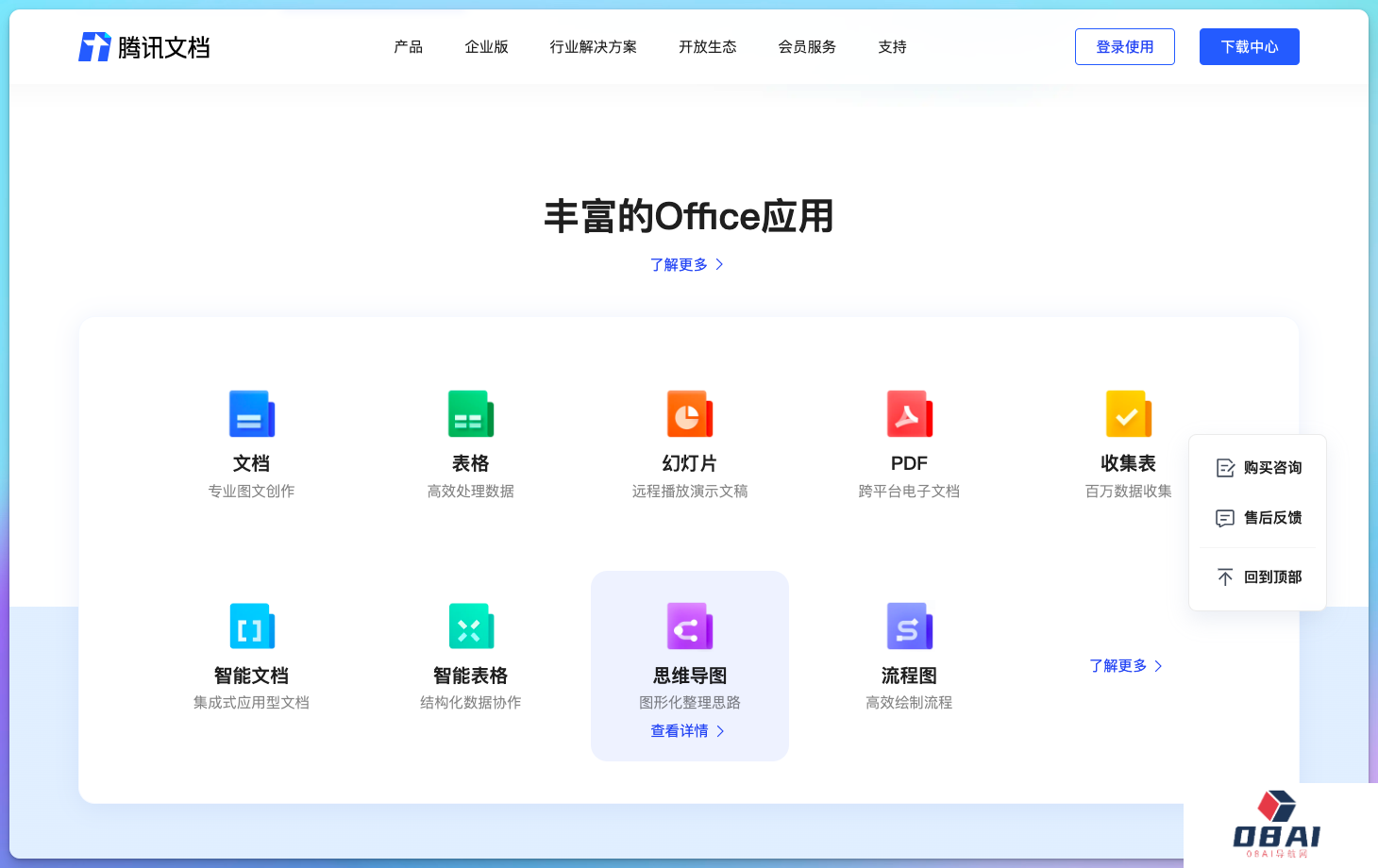
Task: Expand the 支持 navigation menu
Action: click(892, 47)
